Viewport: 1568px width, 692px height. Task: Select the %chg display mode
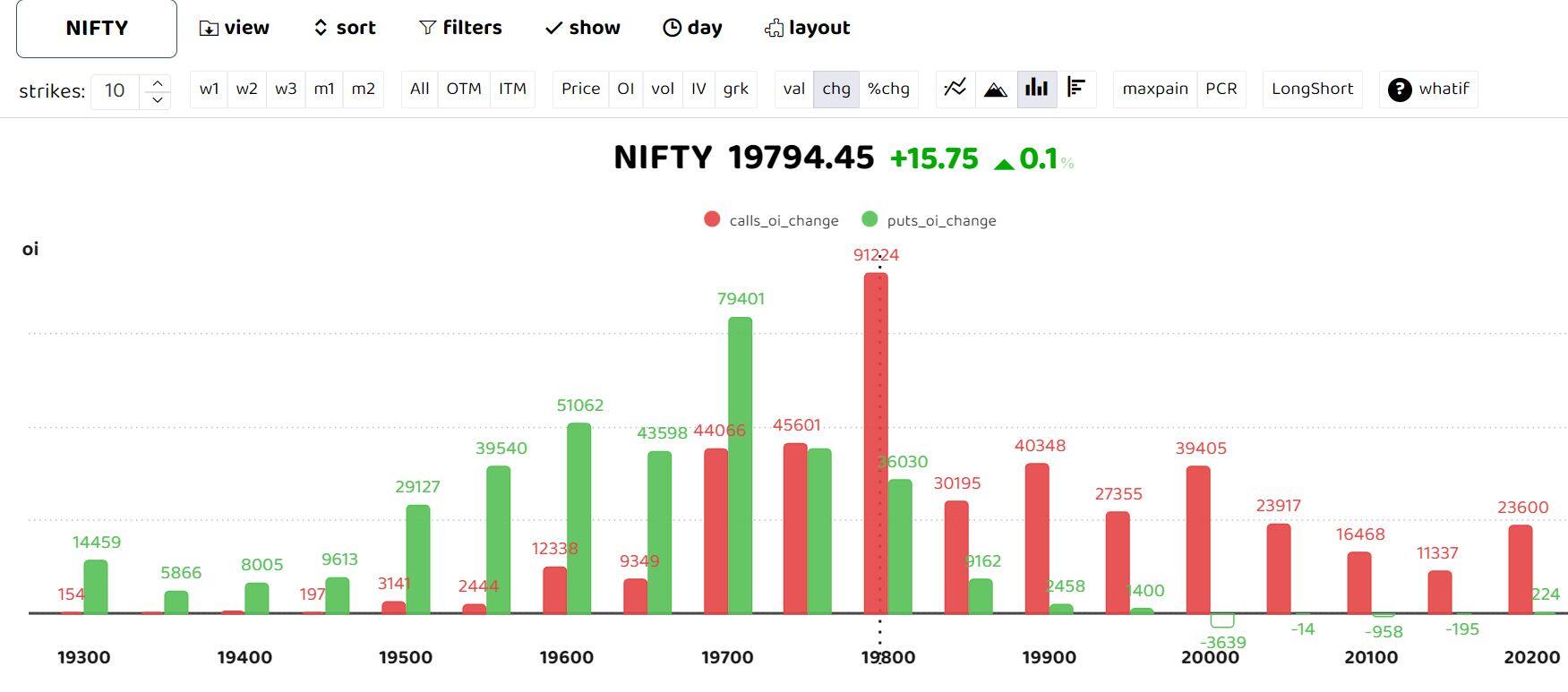[x=888, y=89]
